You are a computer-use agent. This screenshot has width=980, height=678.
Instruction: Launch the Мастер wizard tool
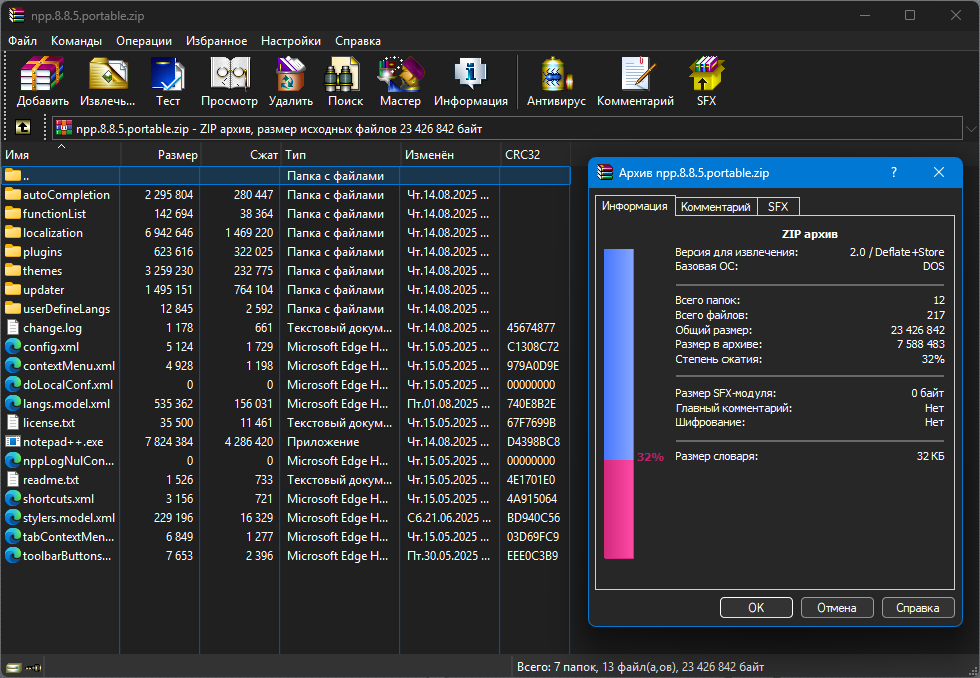point(400,81)
